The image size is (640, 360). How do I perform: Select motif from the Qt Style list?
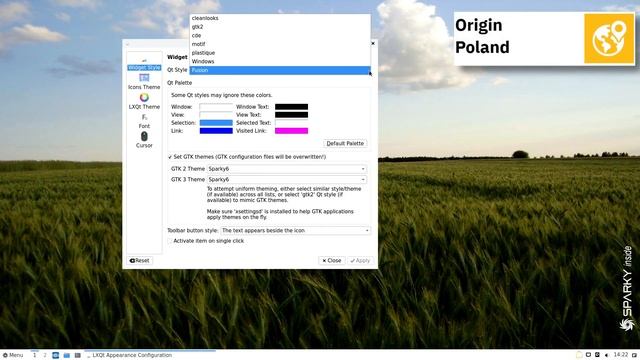click(x=280, y=44)
